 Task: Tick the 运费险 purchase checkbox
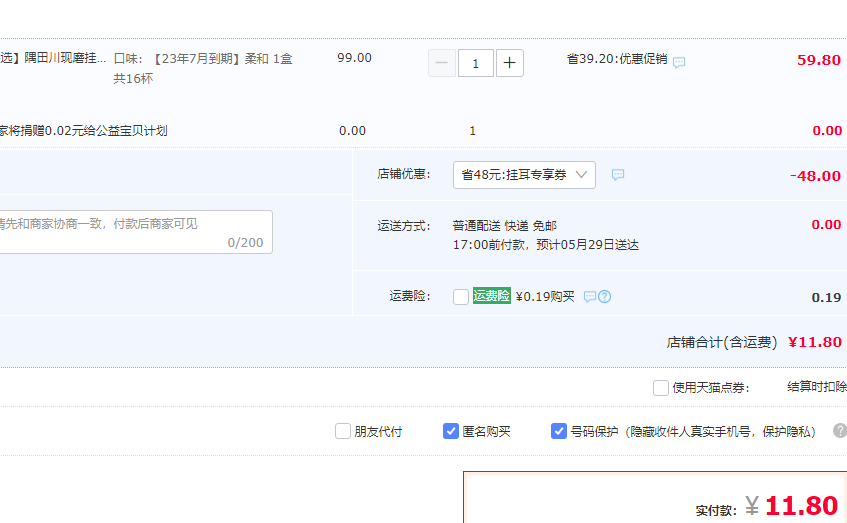pyautogui.click(x=461, y=297)
